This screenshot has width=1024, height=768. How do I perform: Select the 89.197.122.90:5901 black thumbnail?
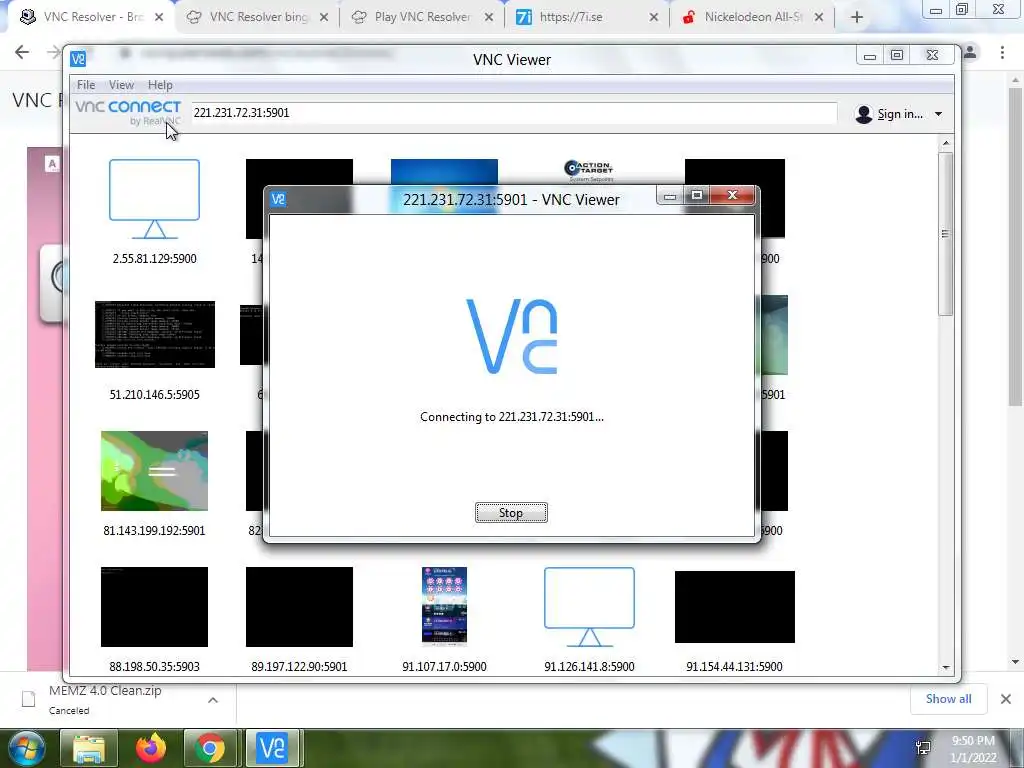299,607
